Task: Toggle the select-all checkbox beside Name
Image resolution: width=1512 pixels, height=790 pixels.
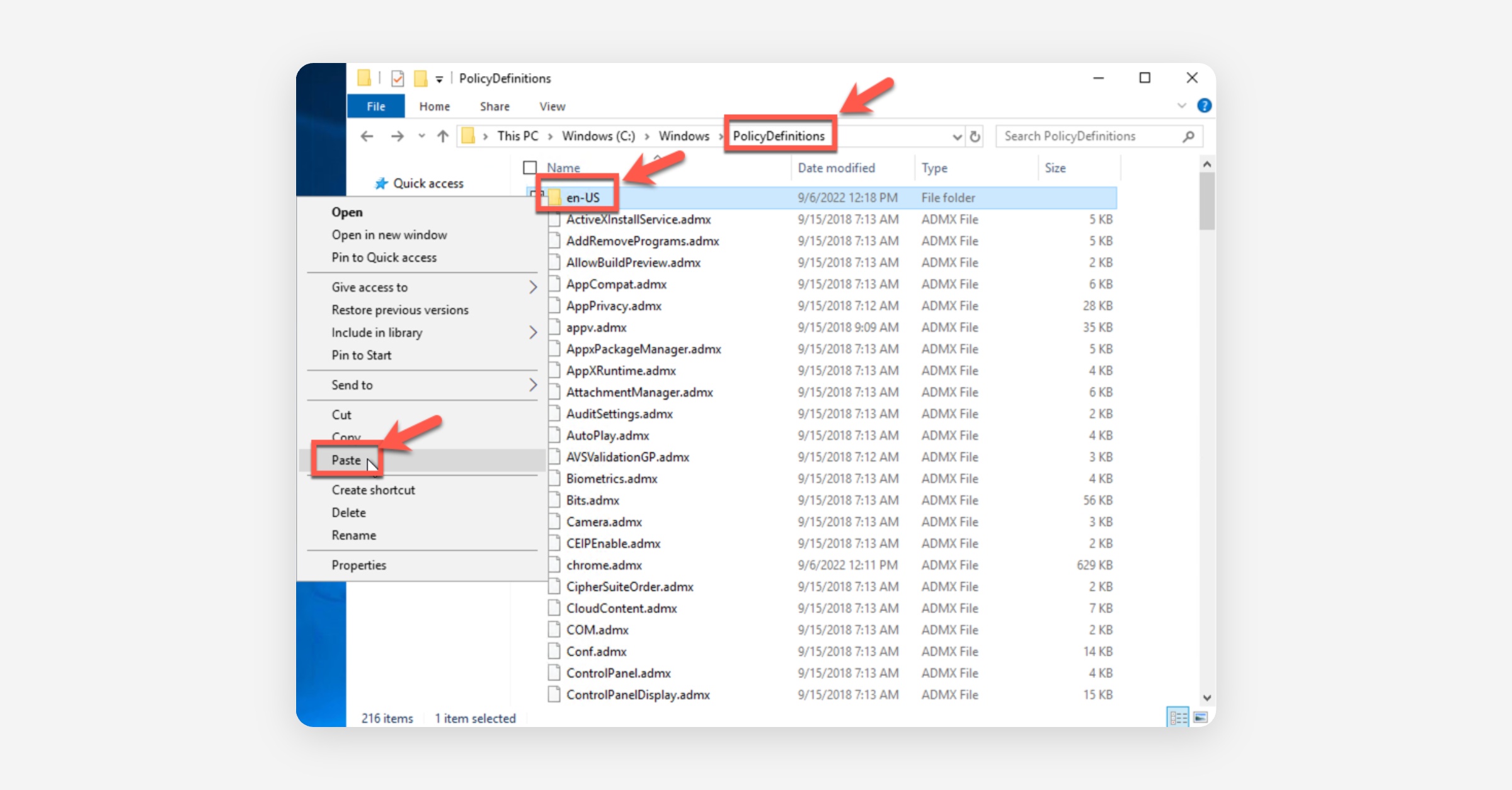Action: click(530, 168)
